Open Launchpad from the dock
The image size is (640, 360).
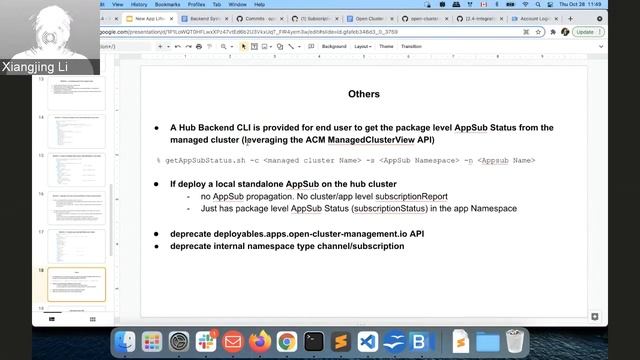point(152,341)
